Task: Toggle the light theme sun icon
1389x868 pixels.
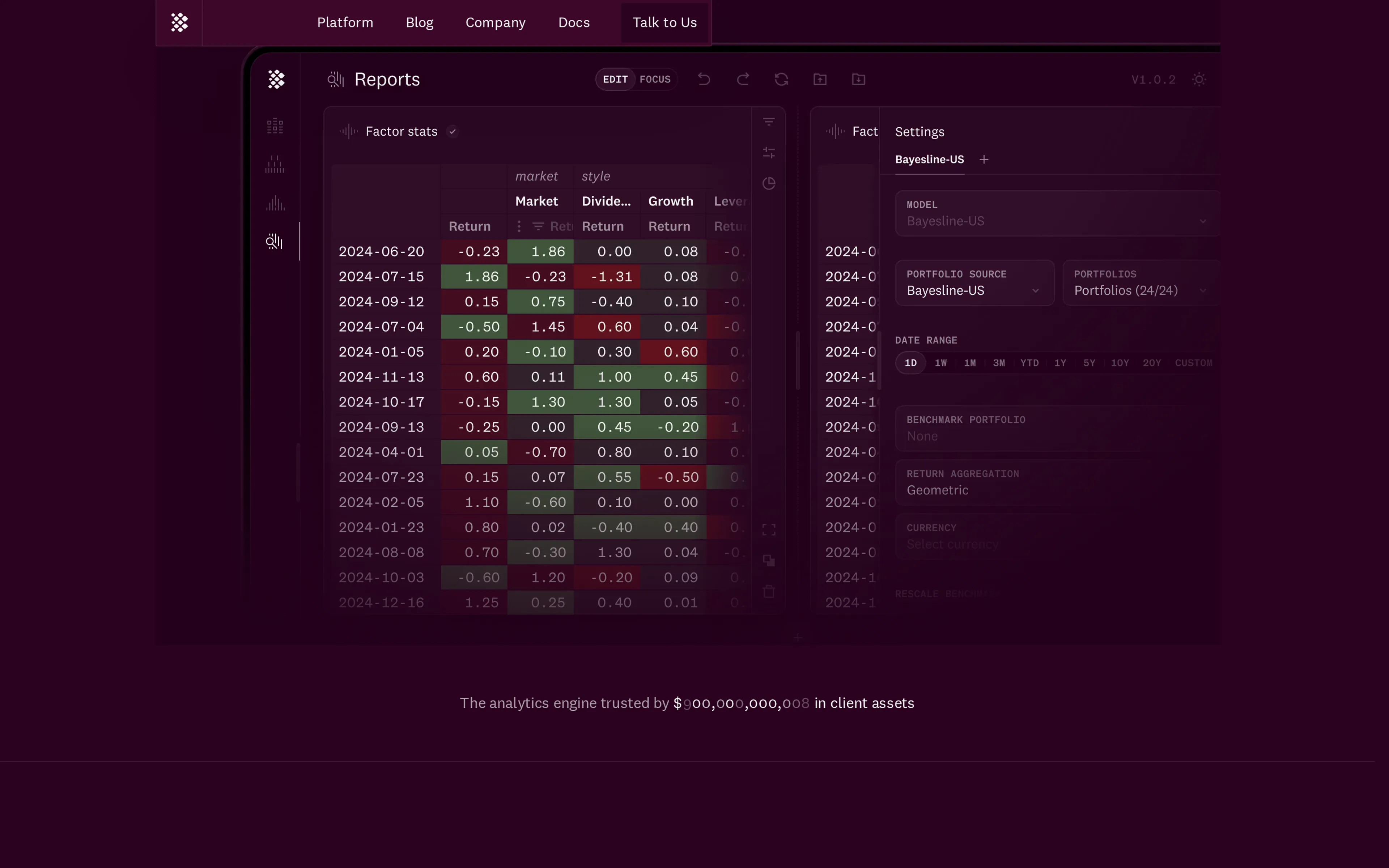Action: [x=1198, y=79]
